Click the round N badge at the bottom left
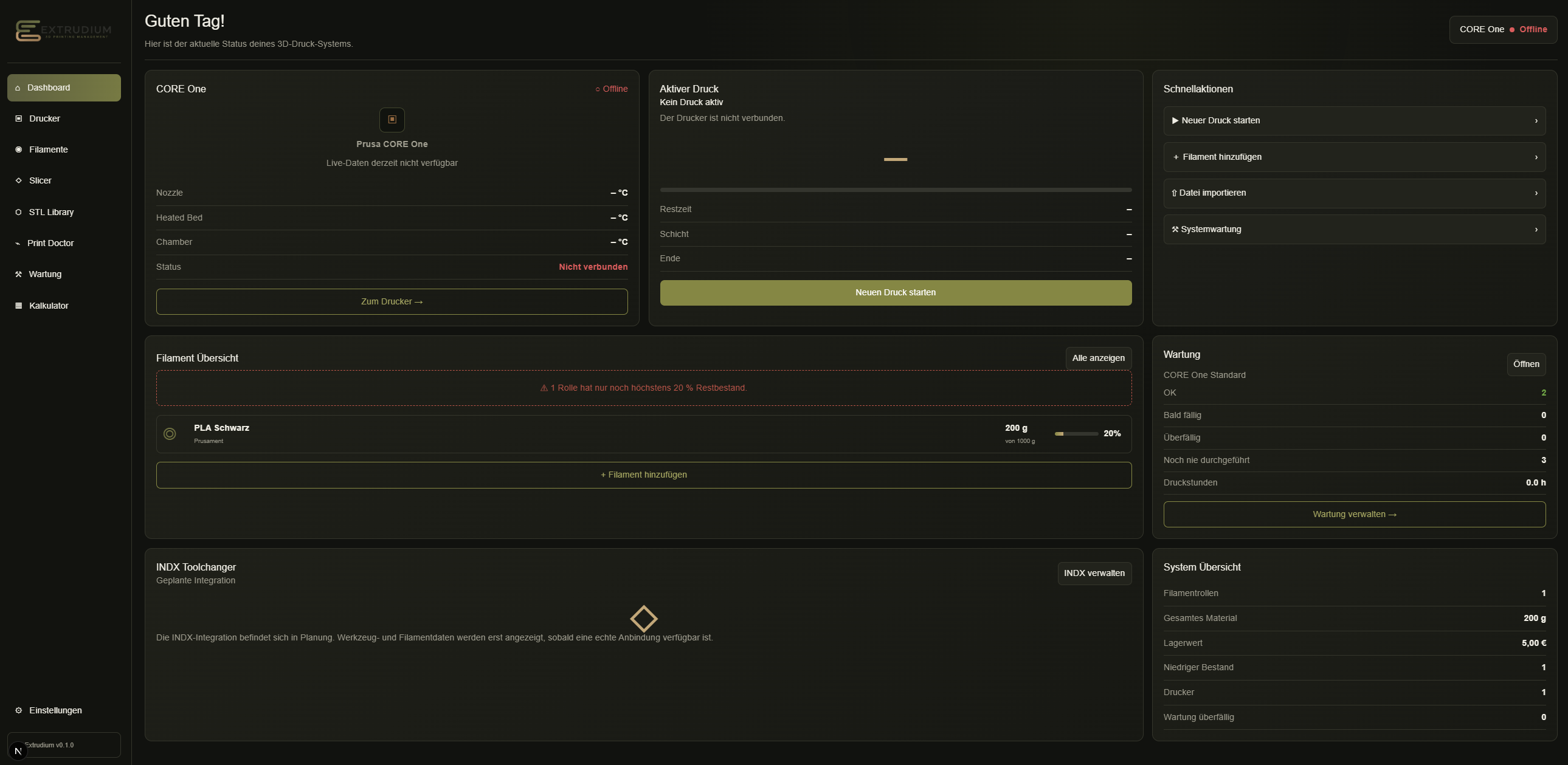The height and width of the screenshot is (765, 1568). (x=18, y=751)
